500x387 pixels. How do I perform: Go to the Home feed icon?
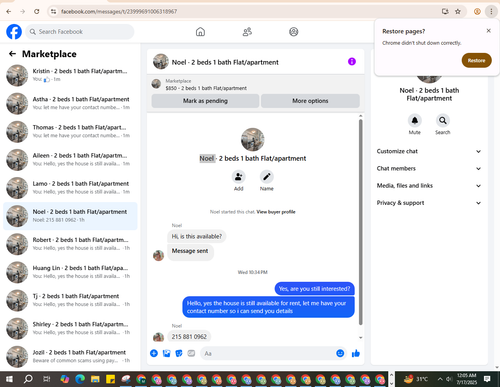[x=200, y=32]
